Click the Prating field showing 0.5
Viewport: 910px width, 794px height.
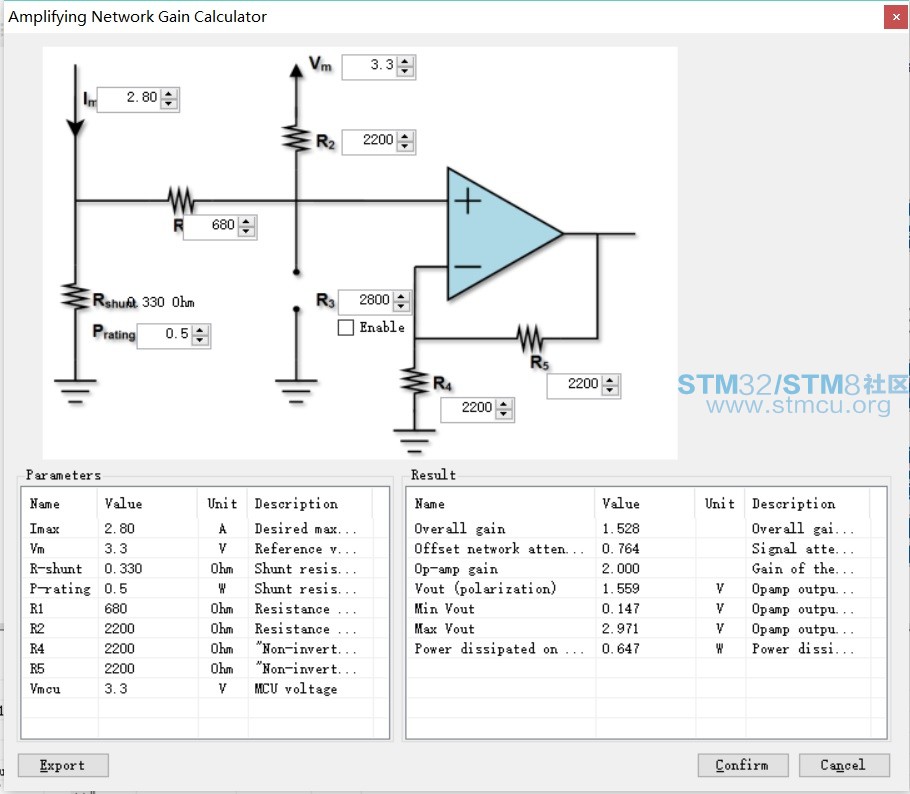coord(166,335)
